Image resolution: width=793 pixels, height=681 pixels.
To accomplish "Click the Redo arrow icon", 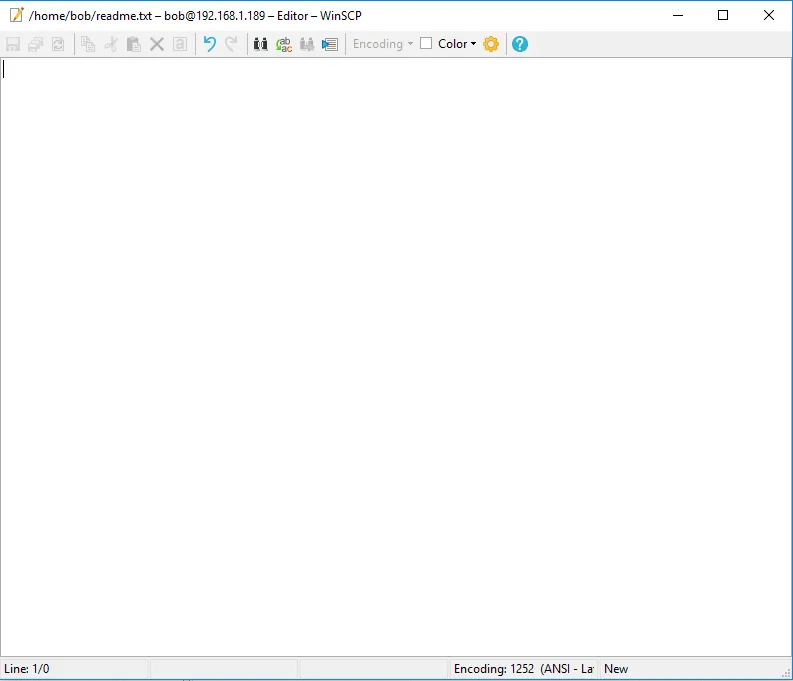I will [x=231, y=44].
